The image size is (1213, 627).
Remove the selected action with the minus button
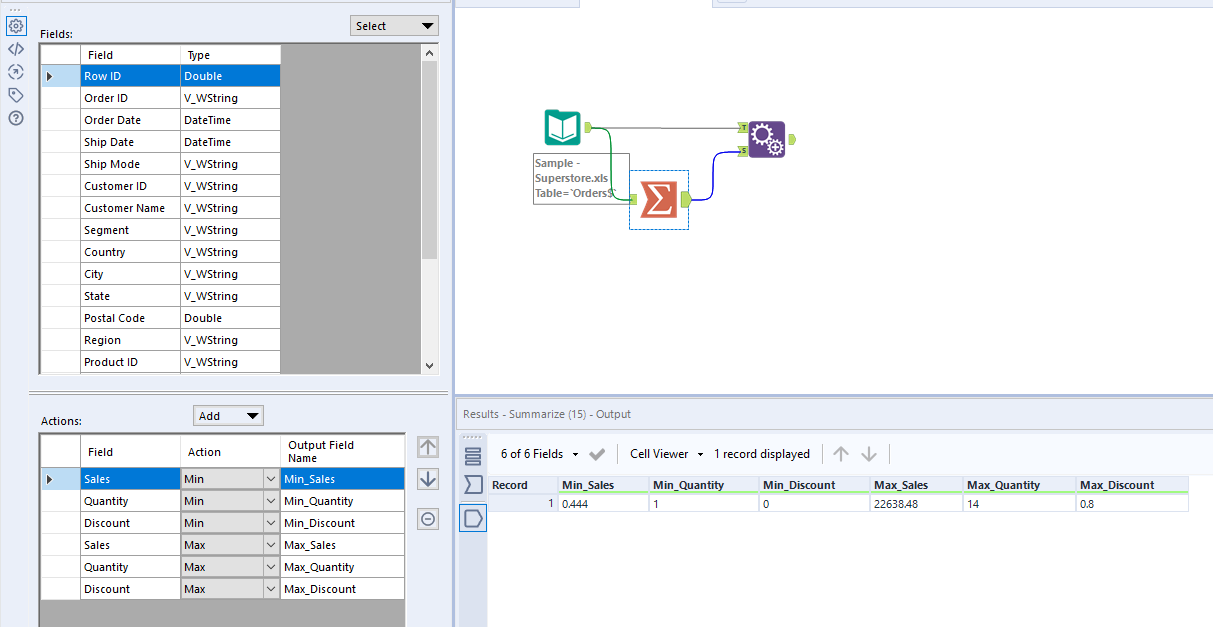click(x=428, y=516)
